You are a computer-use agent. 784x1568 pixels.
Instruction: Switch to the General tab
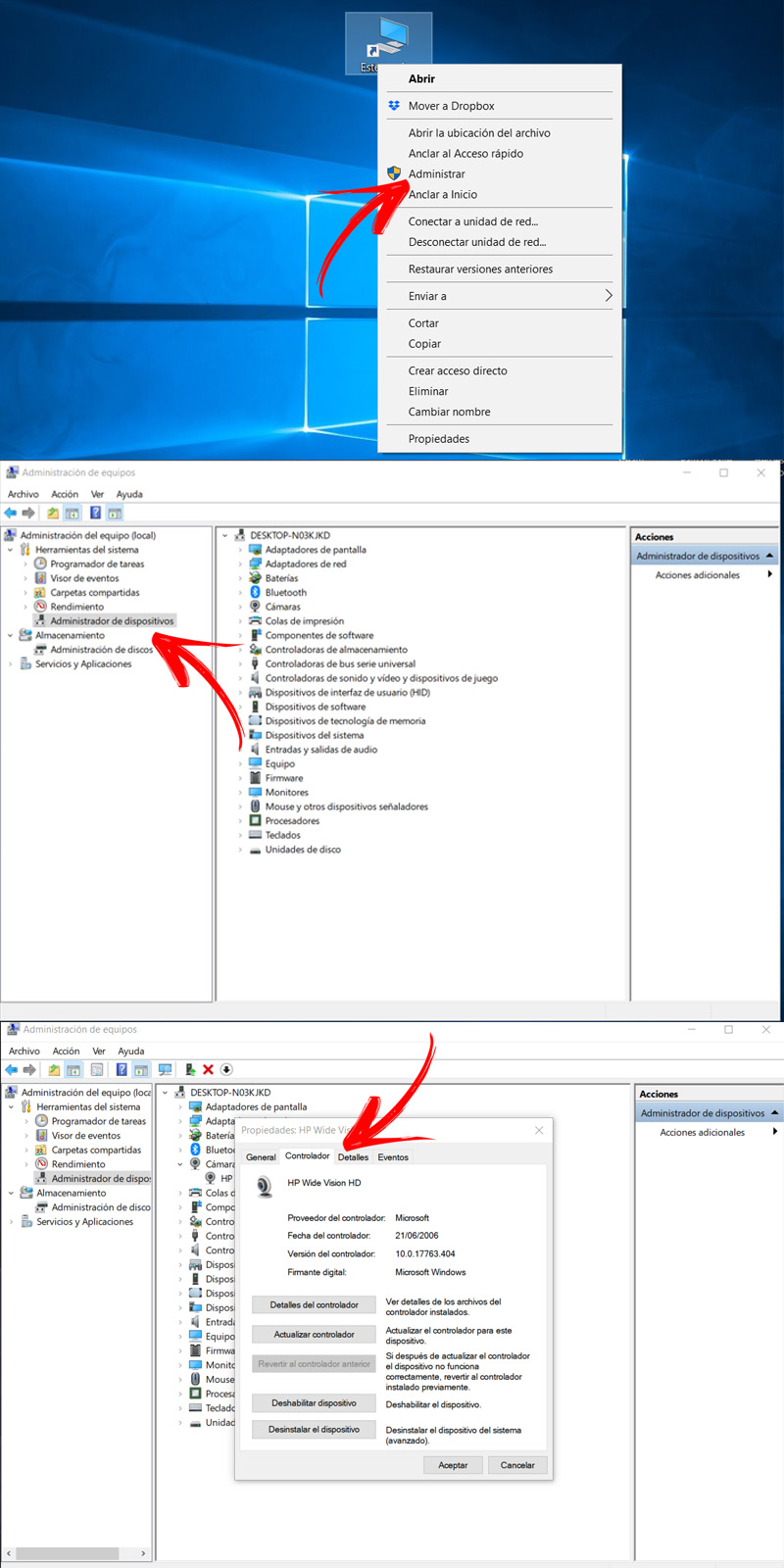[261, 1157]
